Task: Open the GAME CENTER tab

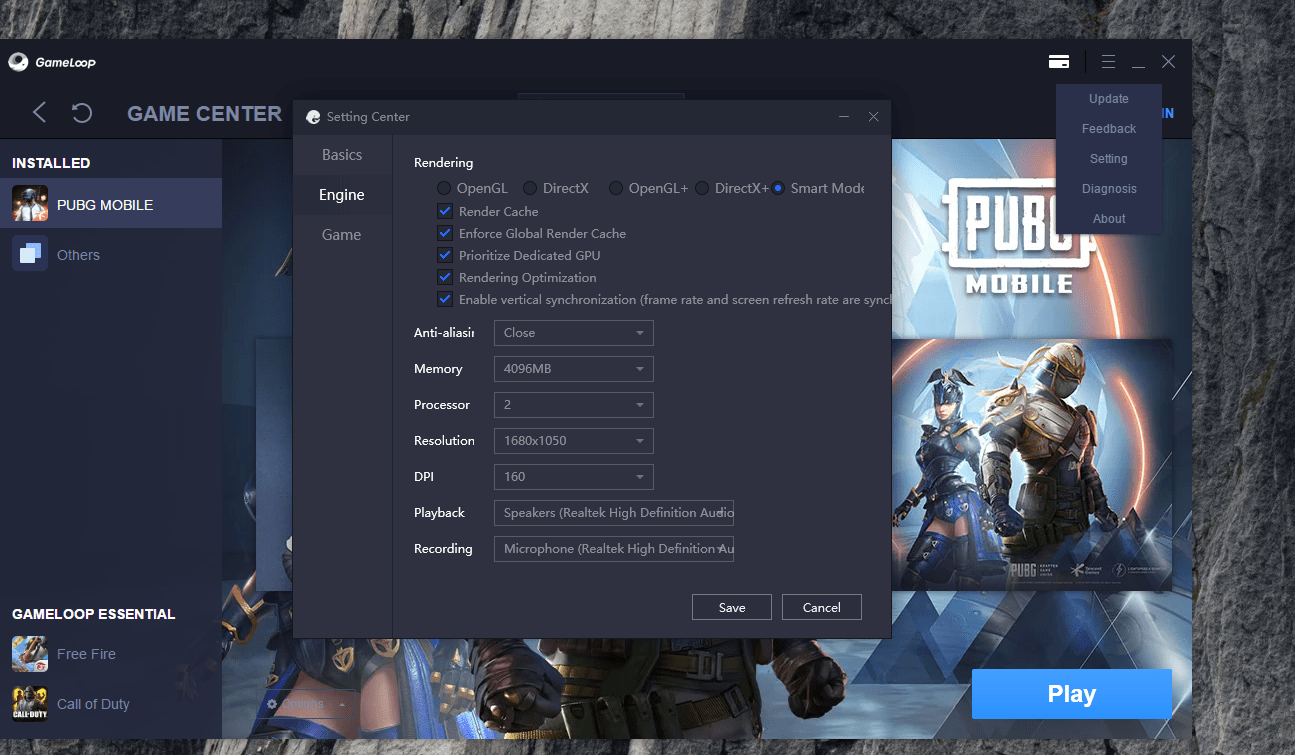Action: (205, 114)
